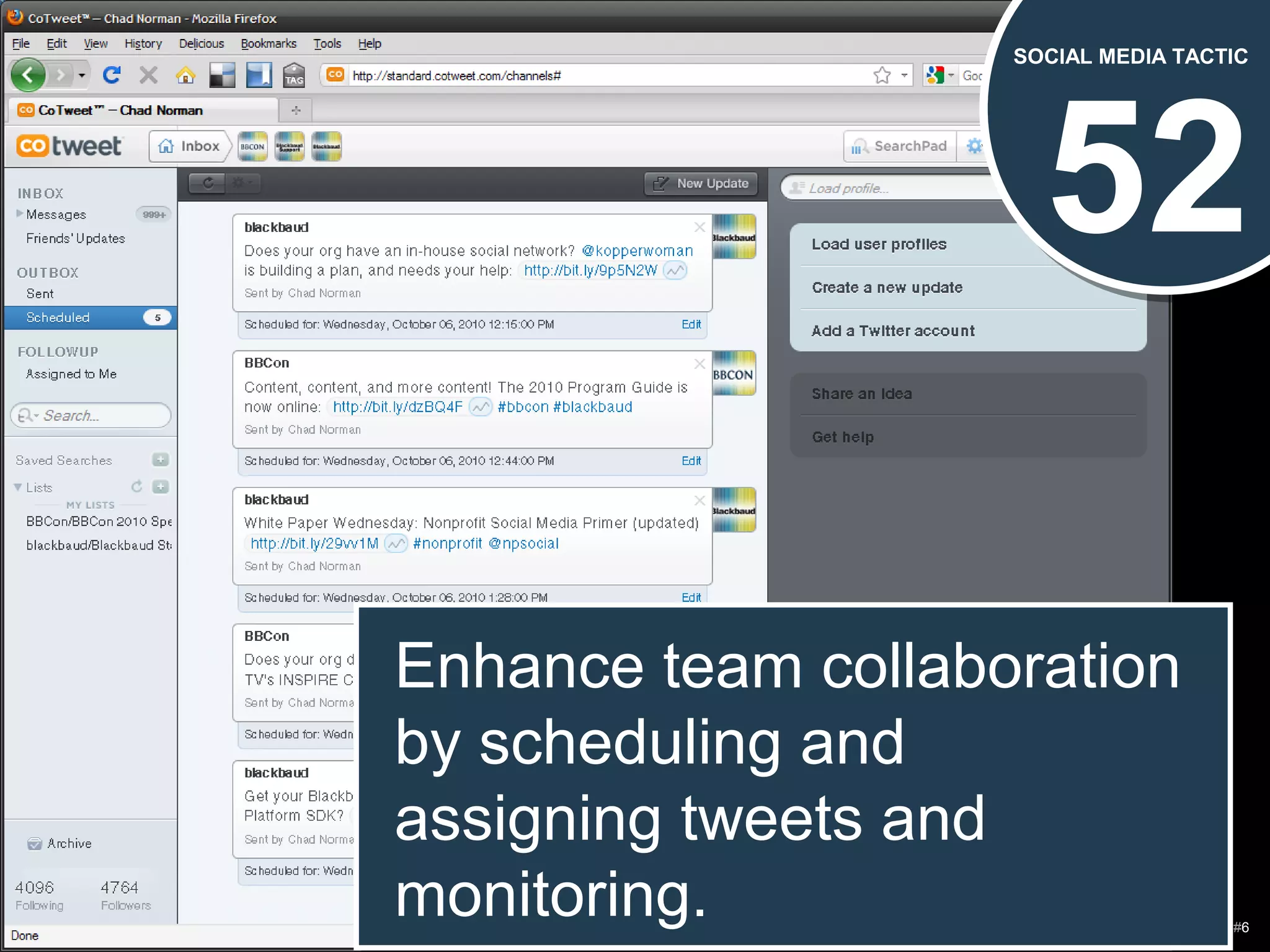Open Friends' Updates in the sidebar
This screenshot has height=952, width=1270.
click(76, 239)
